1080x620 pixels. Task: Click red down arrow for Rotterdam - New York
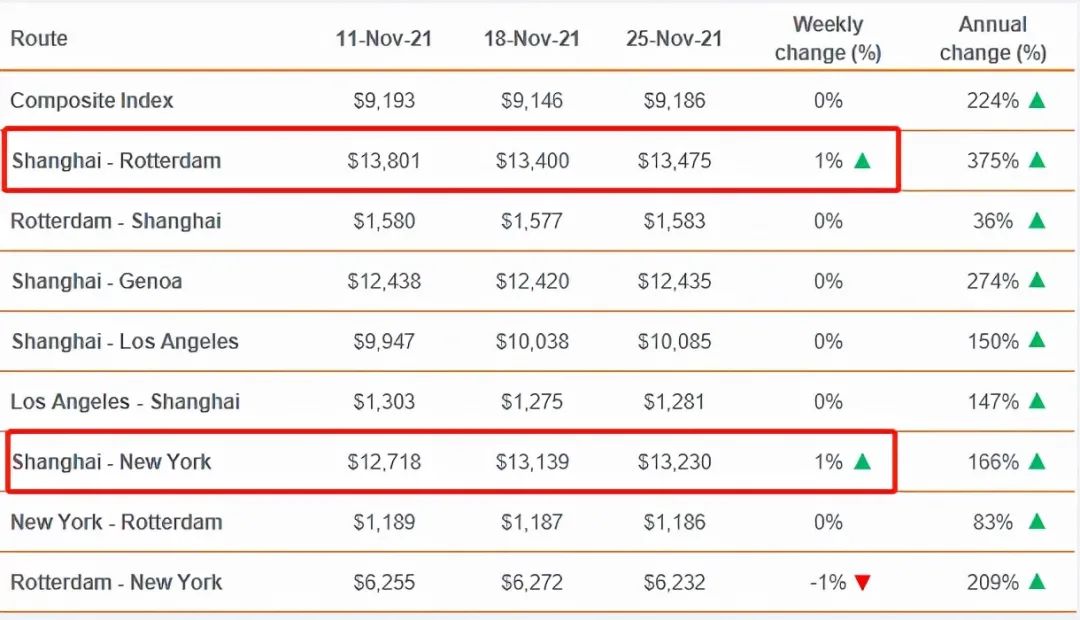862,583
